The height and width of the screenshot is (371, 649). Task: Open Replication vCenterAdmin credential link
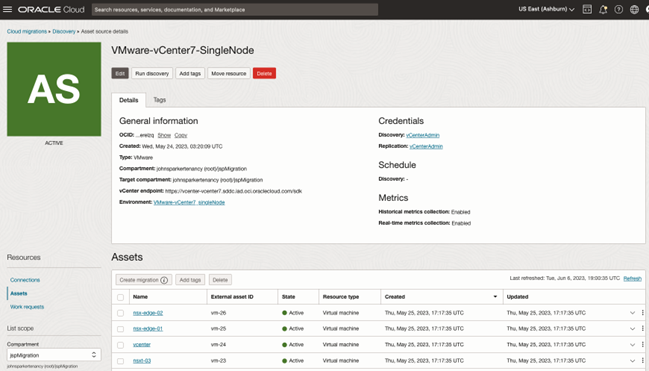pyautogui.click(x=426, y=146)
